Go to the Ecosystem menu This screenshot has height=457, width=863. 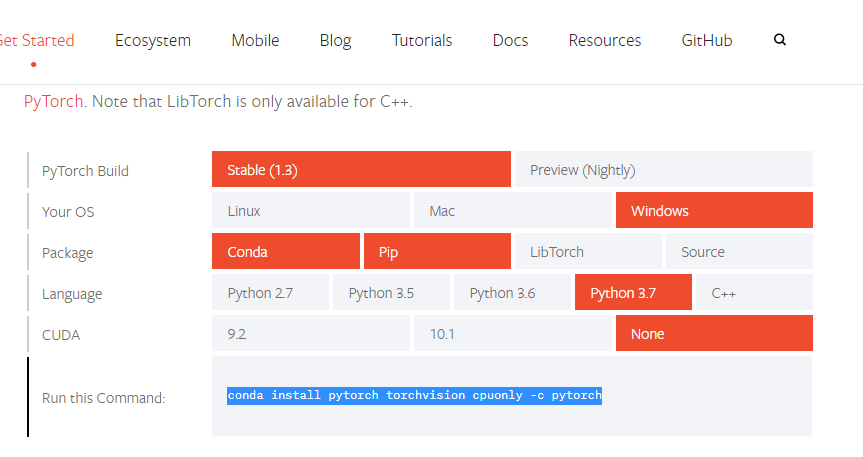pos(152,40)
